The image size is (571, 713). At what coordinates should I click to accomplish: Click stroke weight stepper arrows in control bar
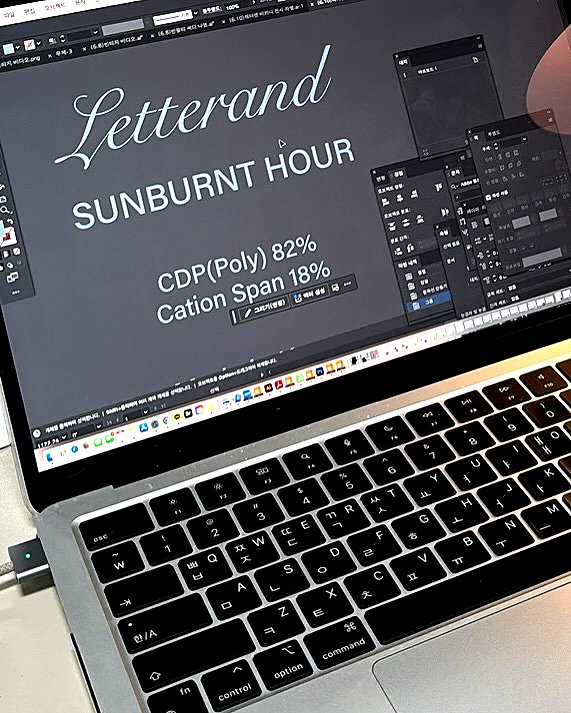[63, 39]
